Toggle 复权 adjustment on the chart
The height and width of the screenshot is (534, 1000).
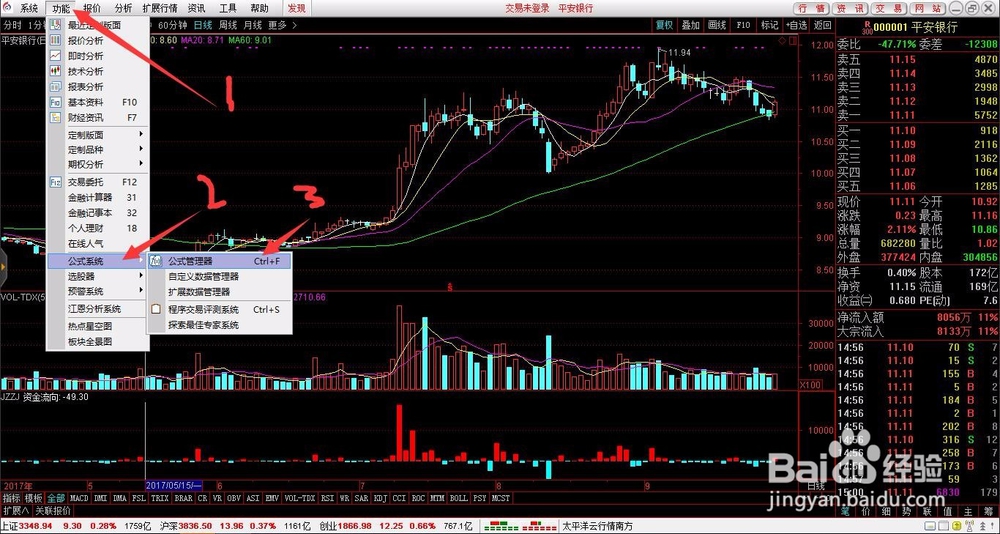coord(665,25)
